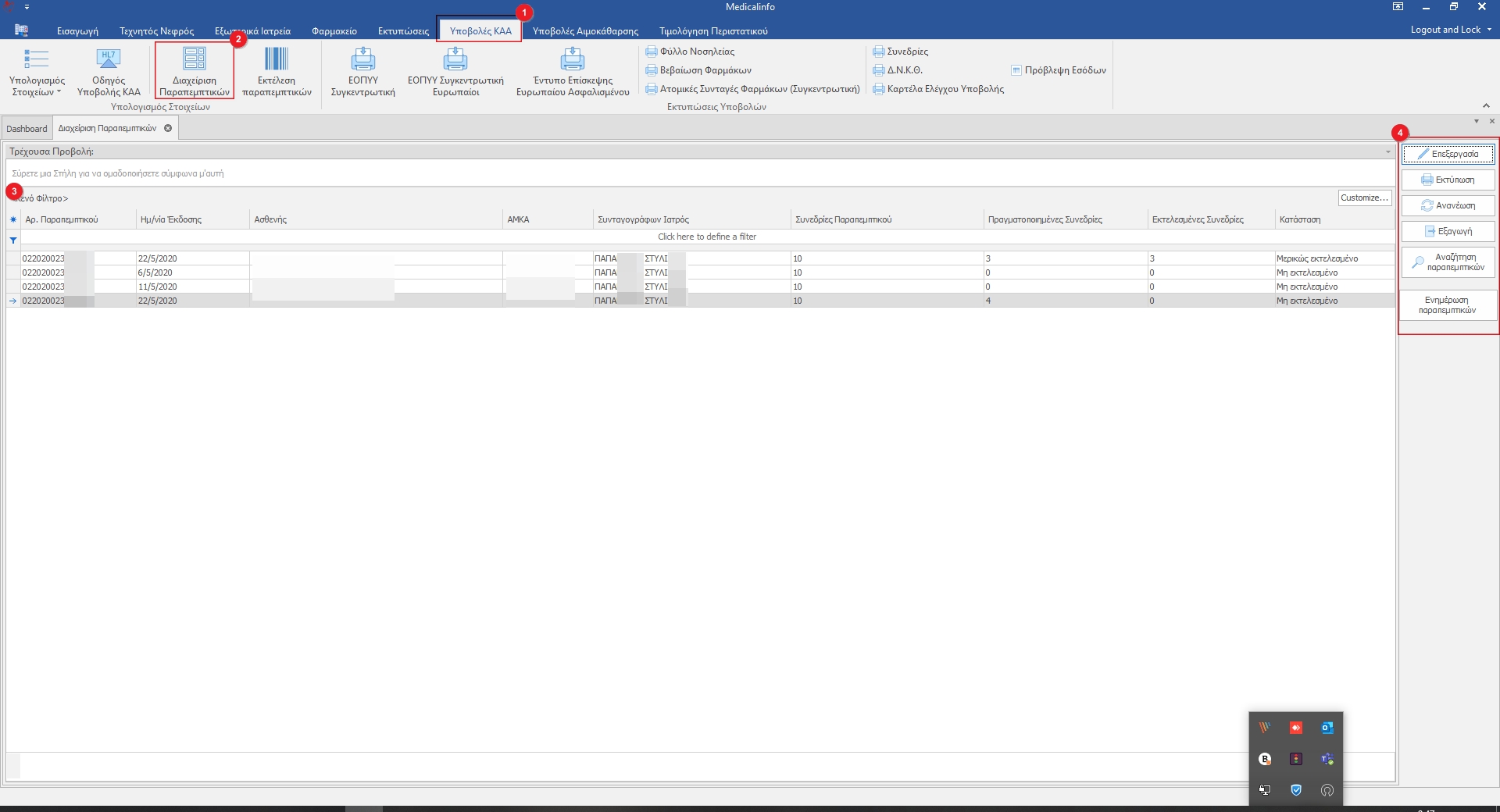The width and height of the screenshot is (1500, 812).
Task: Click ΕΟΠΥΥ Συγκεντρωτική Ευρωπαίοι icon
Action: [x=455, y=69]
